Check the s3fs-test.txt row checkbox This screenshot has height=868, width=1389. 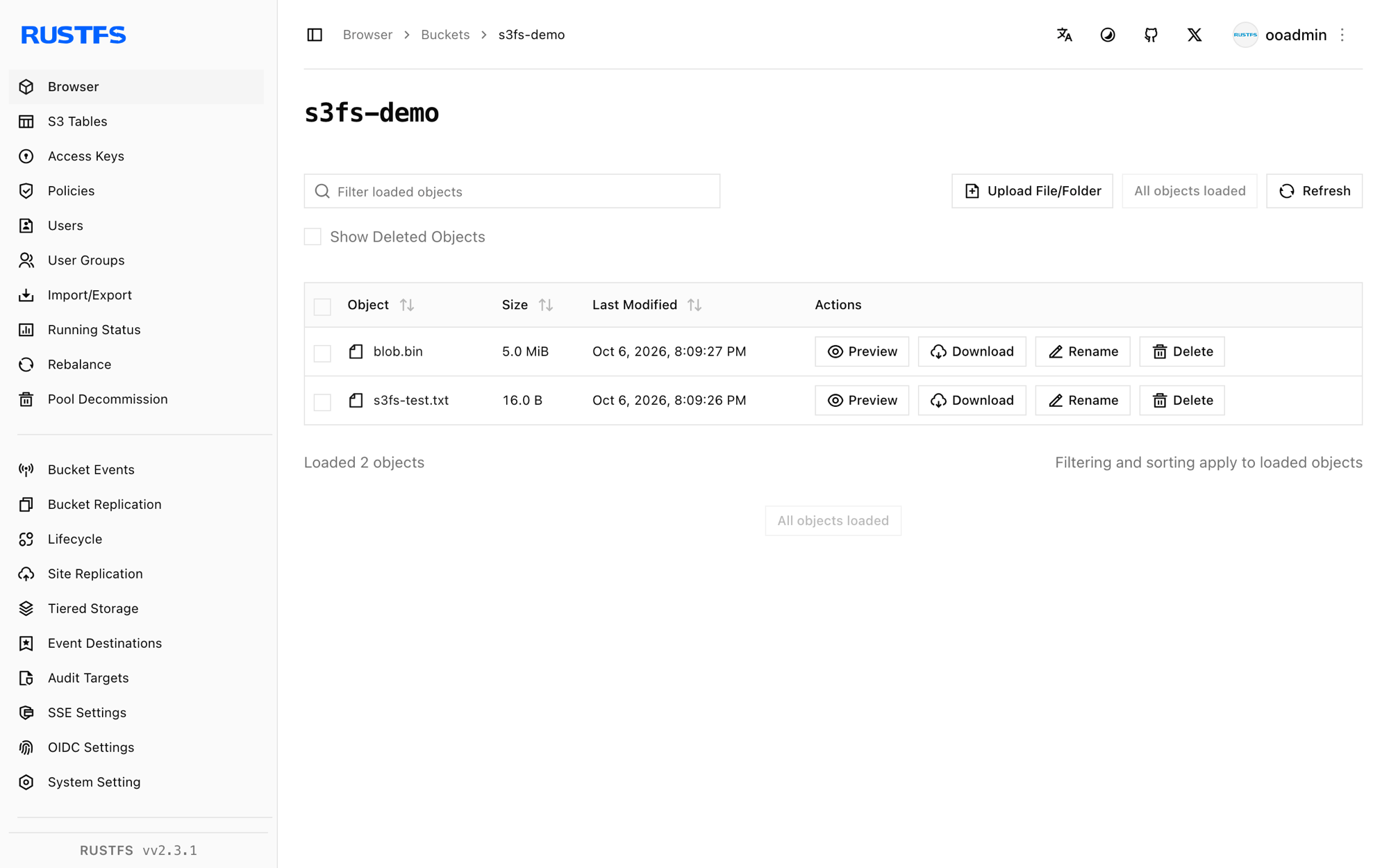coord(322,401)
